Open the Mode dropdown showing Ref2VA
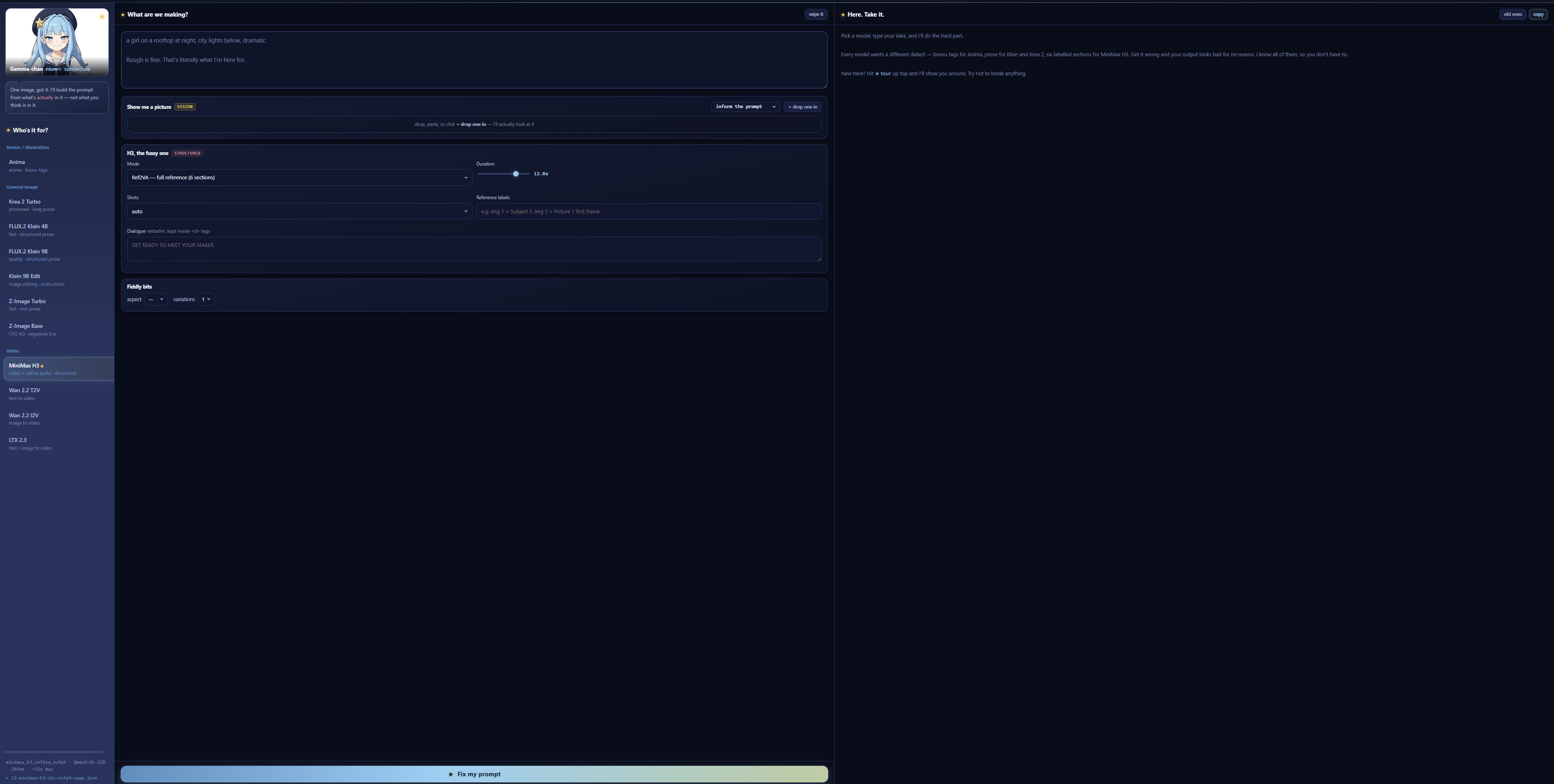The image size is (1554, 784). click(299, 177)
